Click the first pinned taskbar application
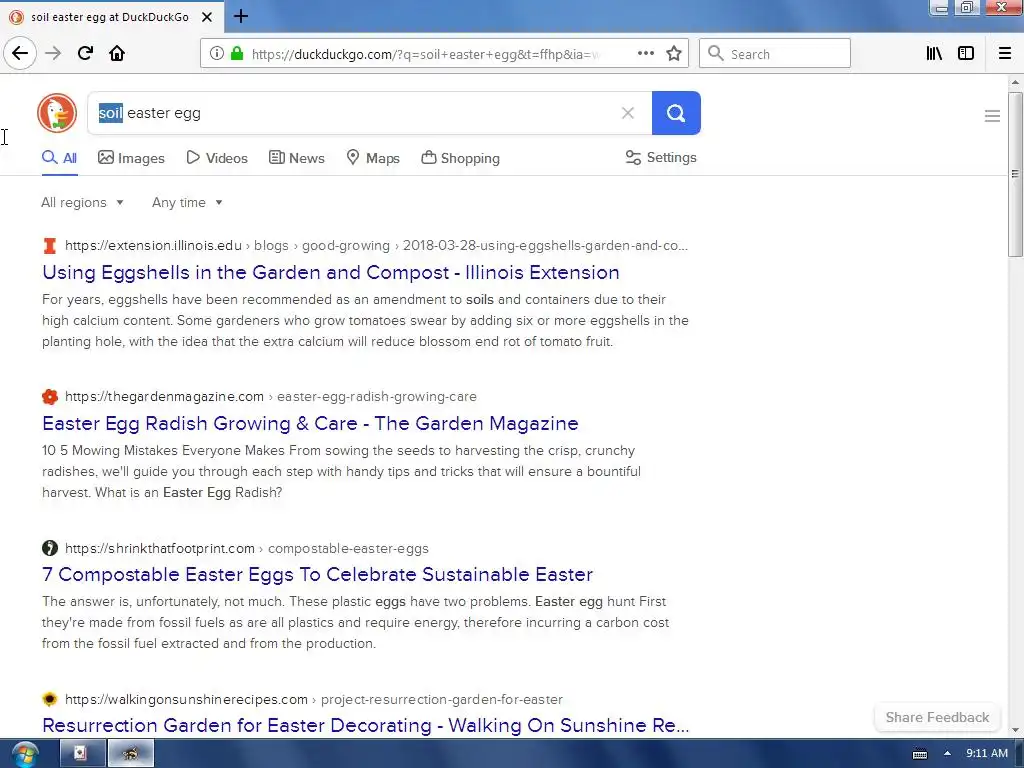The width and height of the screenshot is (1024, 768). coord(80,754)
